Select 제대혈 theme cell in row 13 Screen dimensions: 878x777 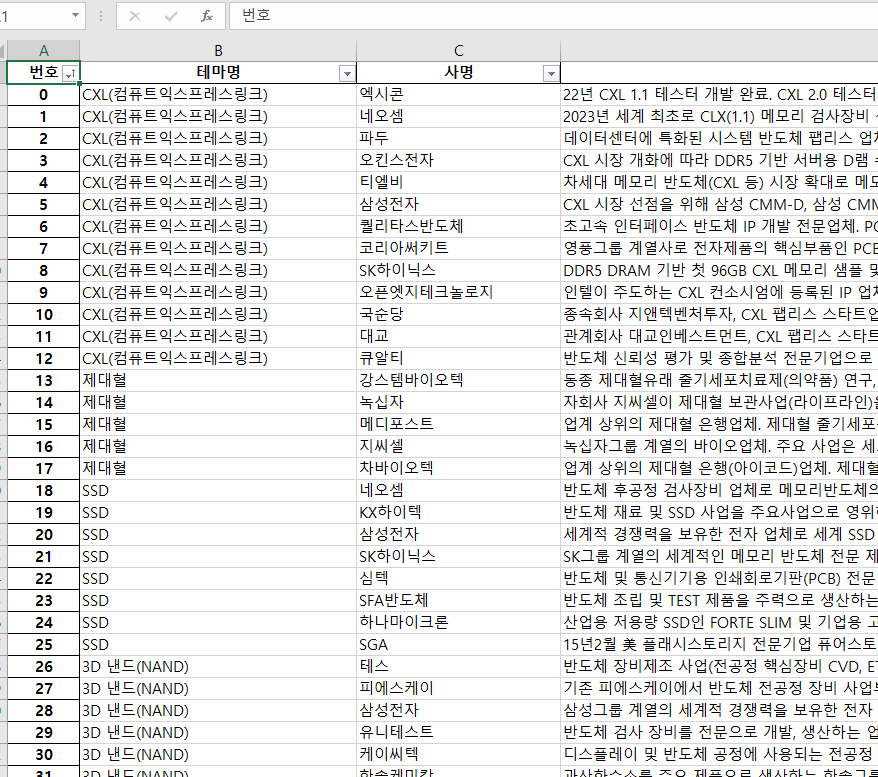(218, 380)
